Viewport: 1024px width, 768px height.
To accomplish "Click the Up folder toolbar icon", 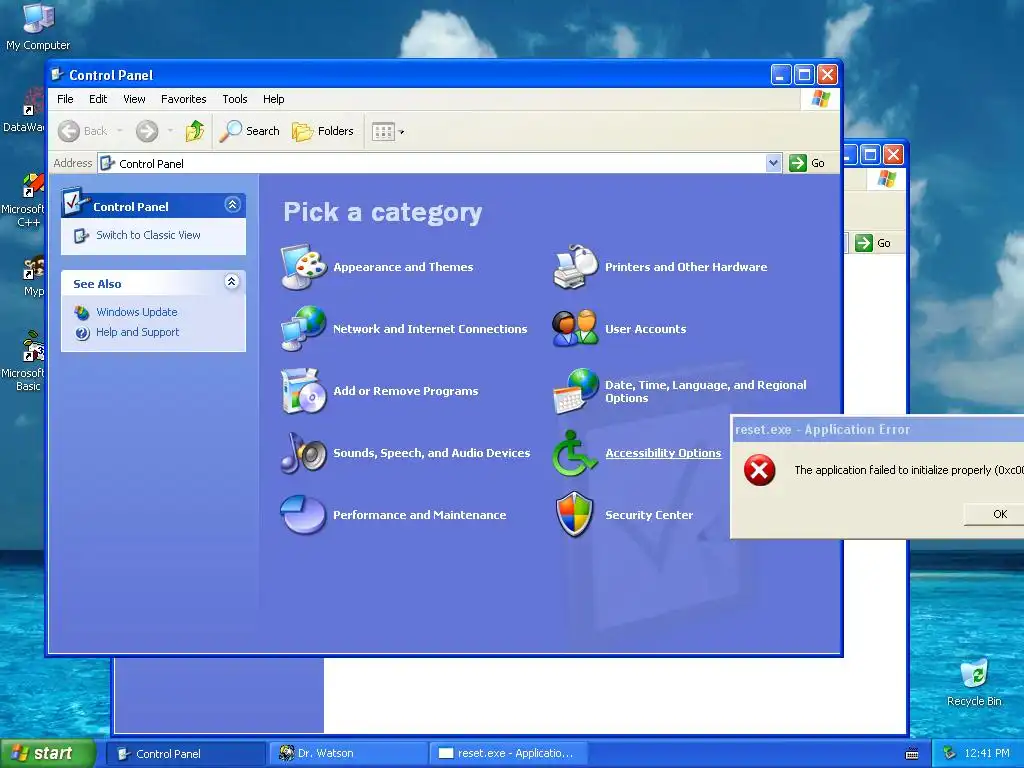I will point(194,131).
